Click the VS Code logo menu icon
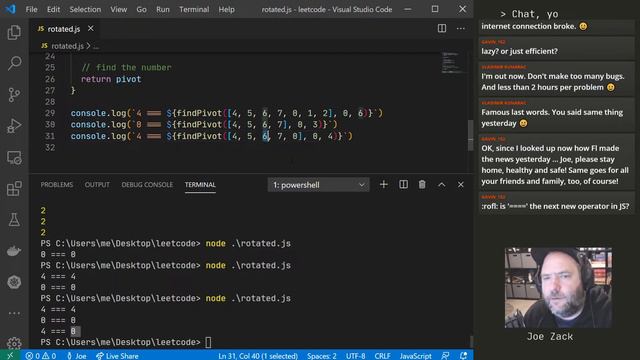640x360 pixels. click(x=11, y=9)
